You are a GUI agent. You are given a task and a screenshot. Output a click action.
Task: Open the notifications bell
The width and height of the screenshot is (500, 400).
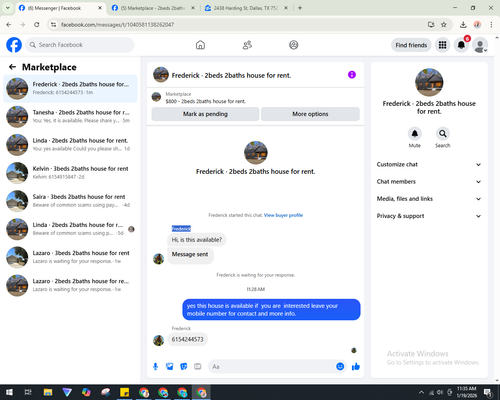(x=461, y=45)
